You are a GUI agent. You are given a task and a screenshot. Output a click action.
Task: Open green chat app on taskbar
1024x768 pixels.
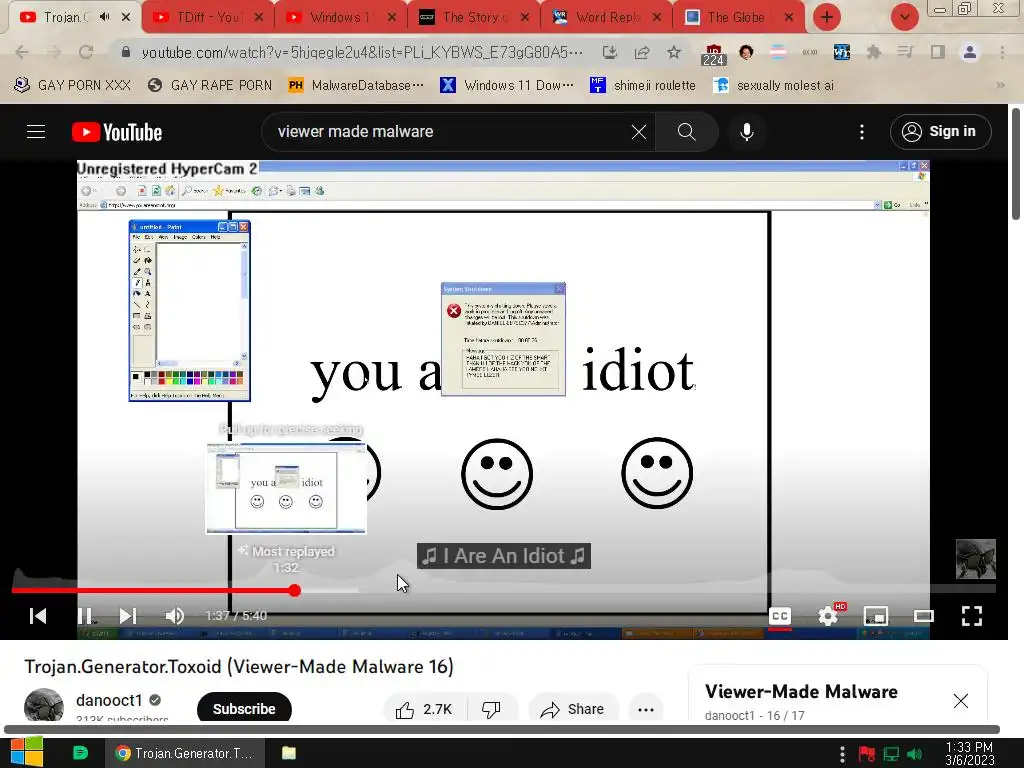pos(80,753)
